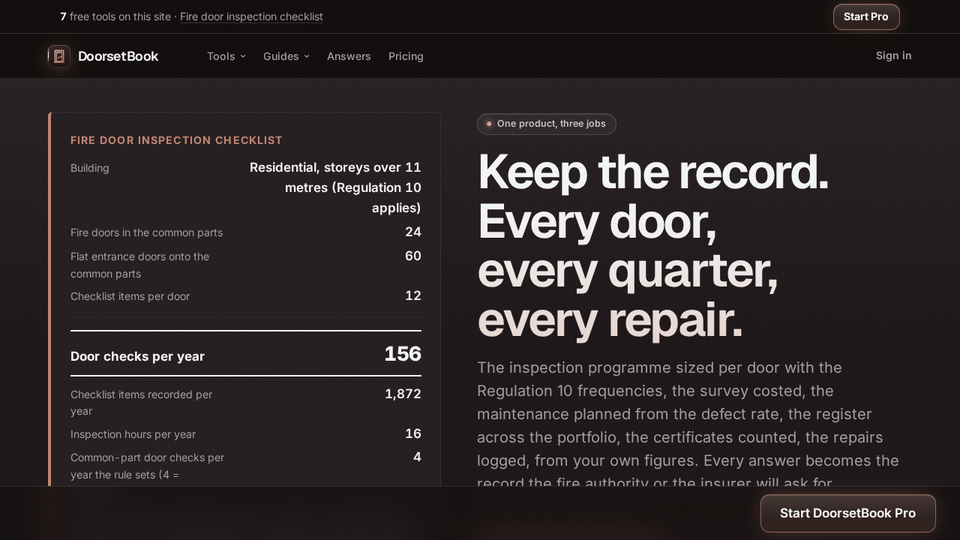Viewport: 960px width, 540px height.
Task: Click the 'One product, three jobs' badge
Action: 546,124
